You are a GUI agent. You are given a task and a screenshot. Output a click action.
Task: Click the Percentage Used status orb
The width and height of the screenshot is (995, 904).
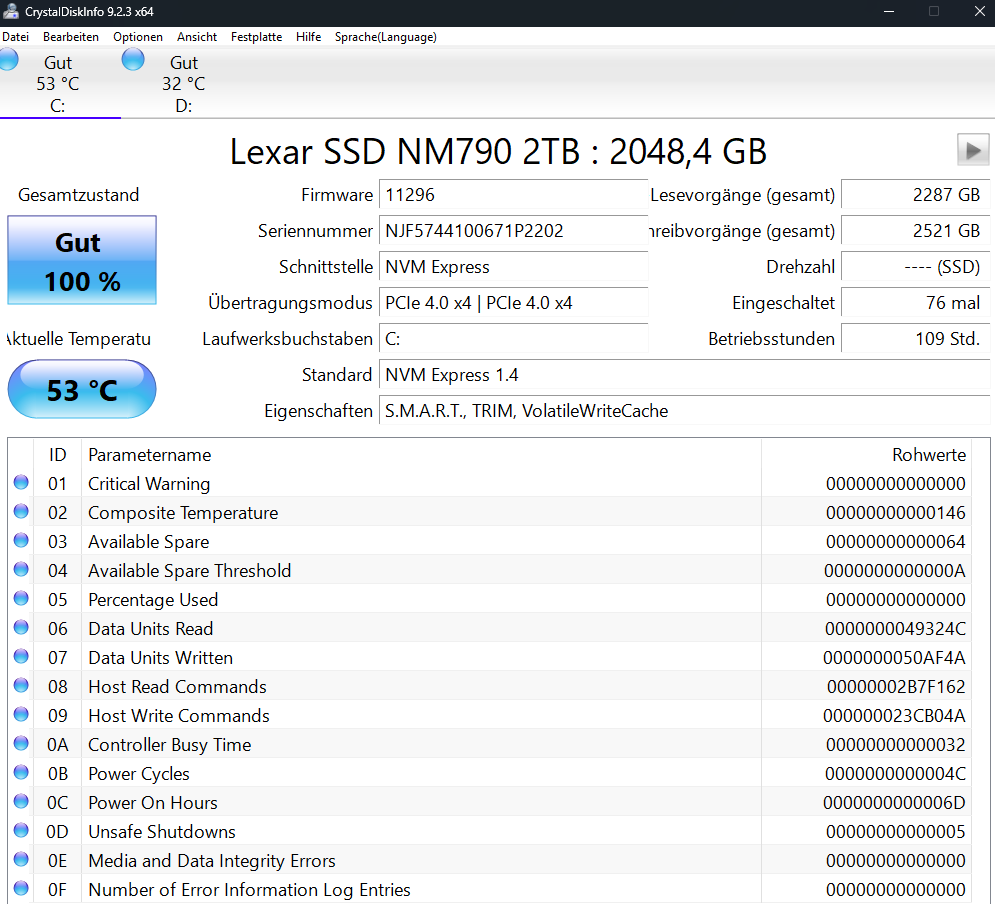(x=21, y=598)
